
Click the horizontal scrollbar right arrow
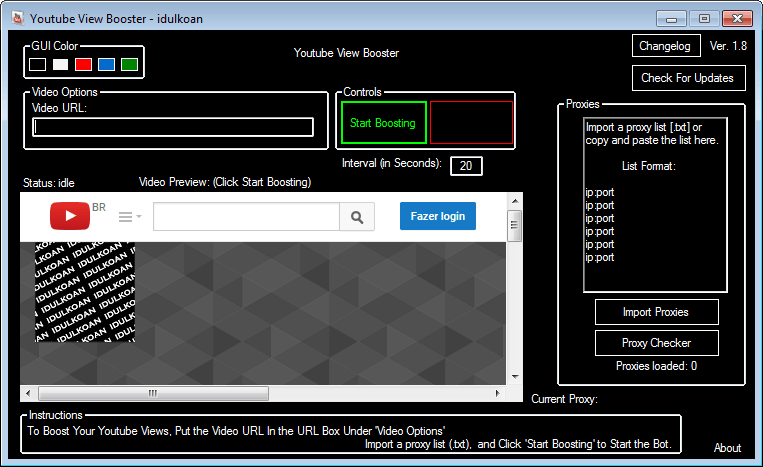pyautogui.click(x=497, y=393)
